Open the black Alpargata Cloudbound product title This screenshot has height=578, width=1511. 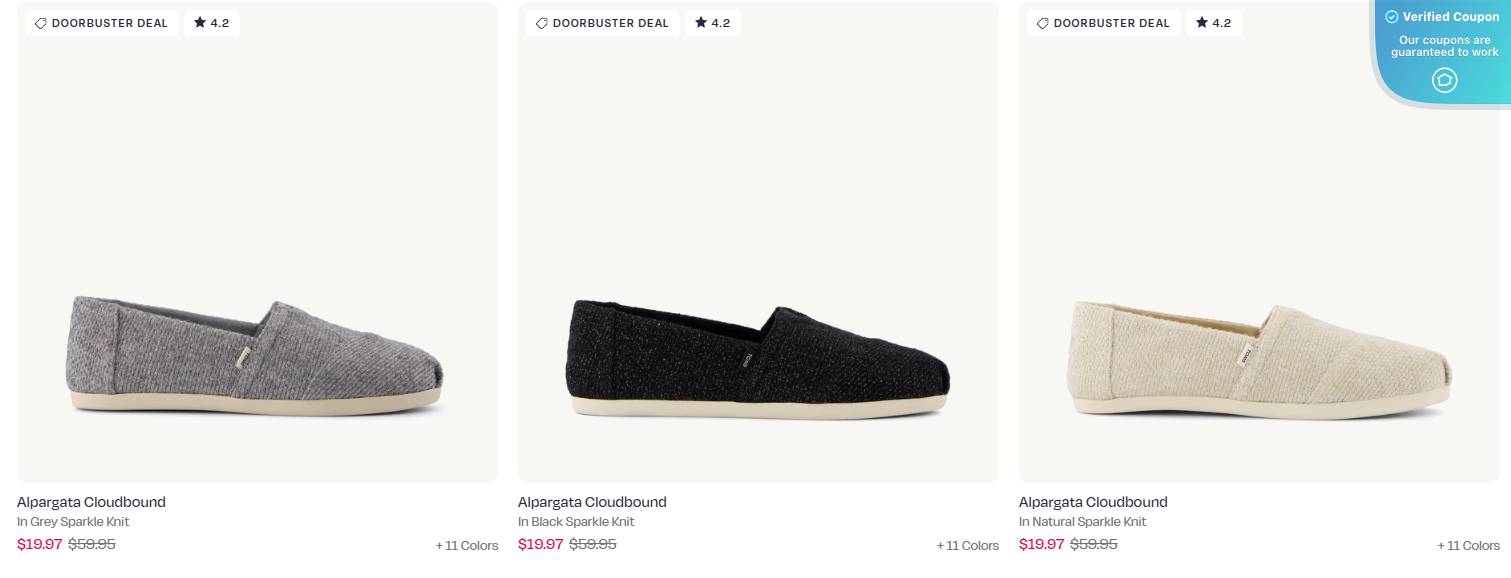coord(592,502)
